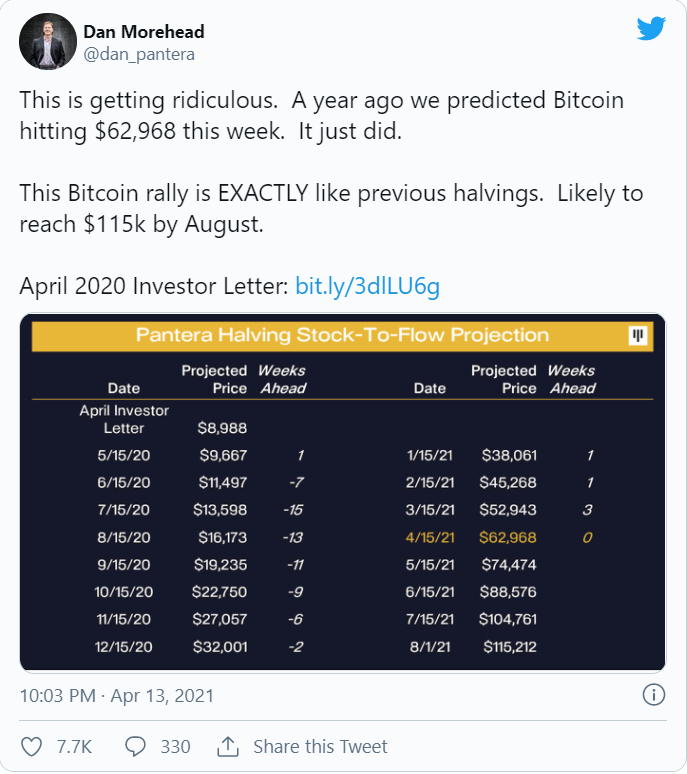Screen dimensions: 687x774
Task: Click the highlighted 4/15/21 date in table
Action: [x=431, y=538]
